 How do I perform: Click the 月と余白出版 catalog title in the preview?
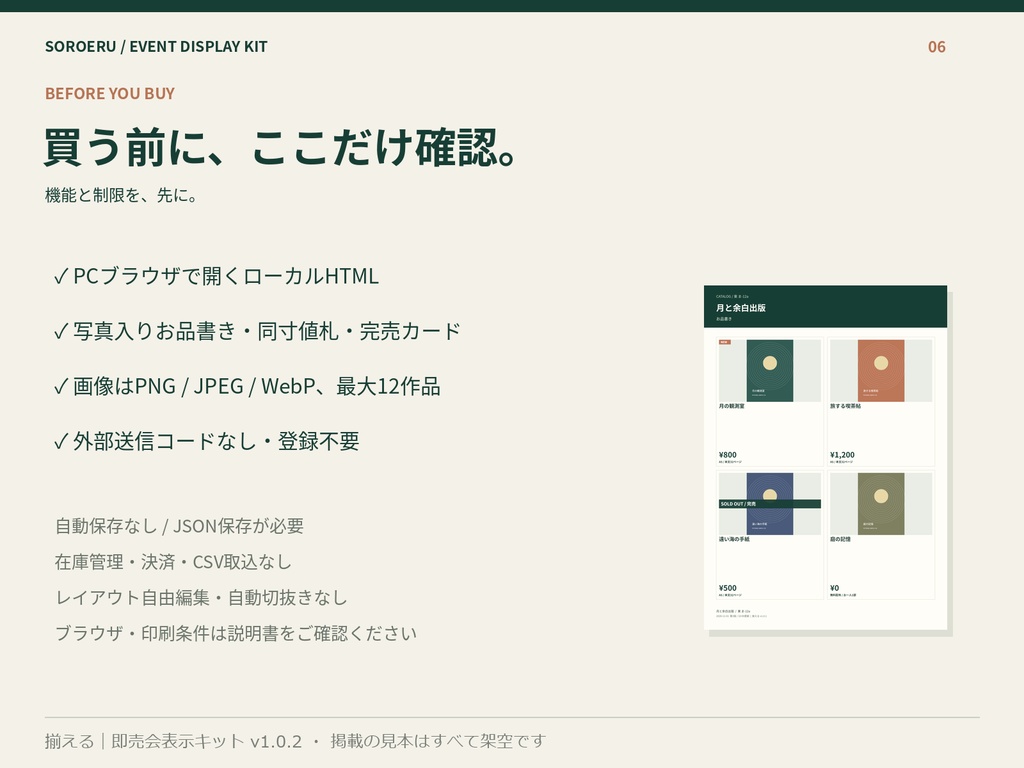pyautogui.click(x=741, y=308)
